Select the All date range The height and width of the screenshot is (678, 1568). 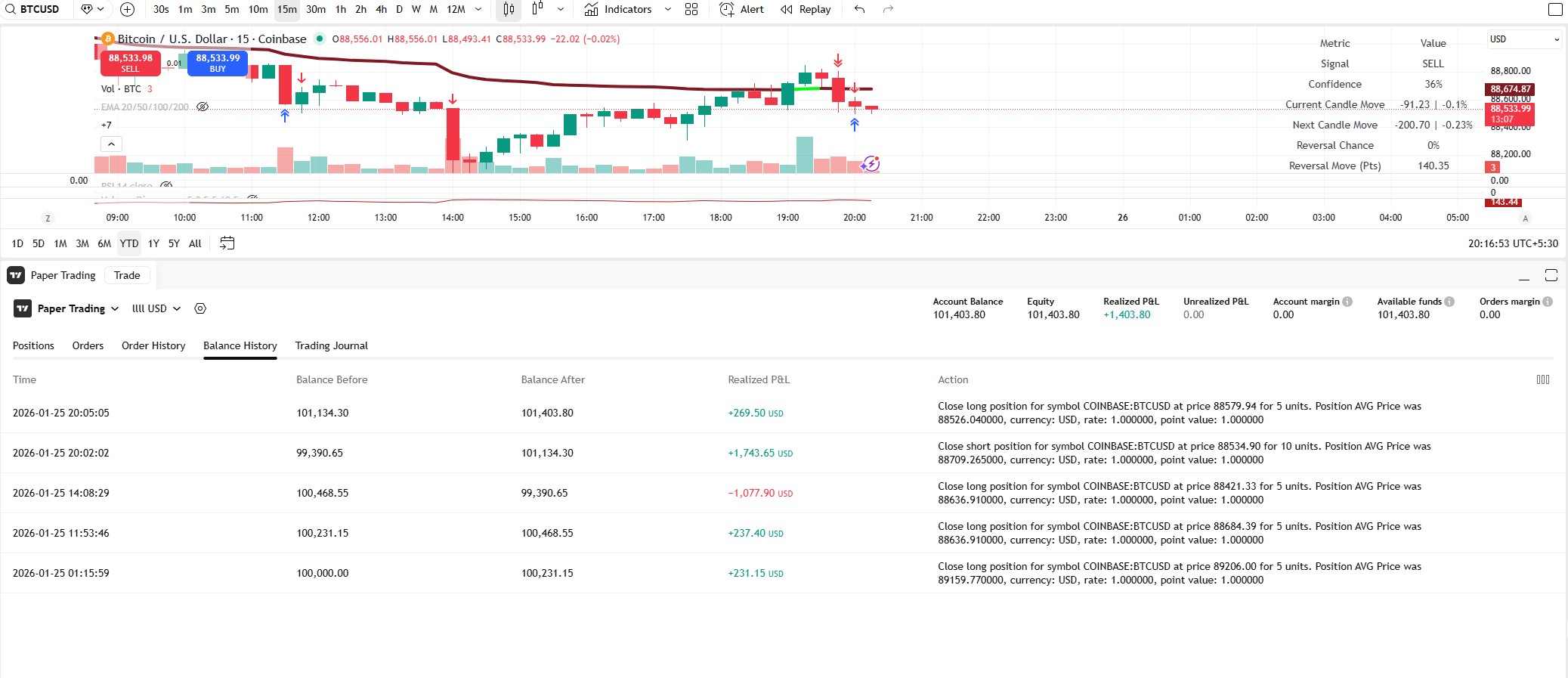[x=195, y=243]
